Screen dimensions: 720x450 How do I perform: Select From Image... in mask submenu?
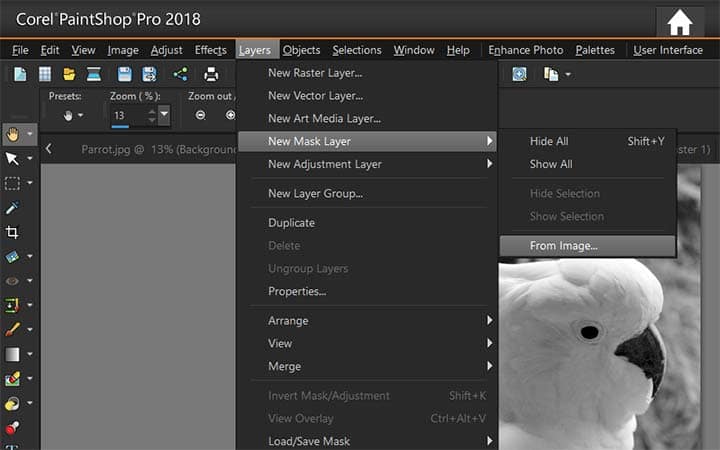(x=587, y=246)
